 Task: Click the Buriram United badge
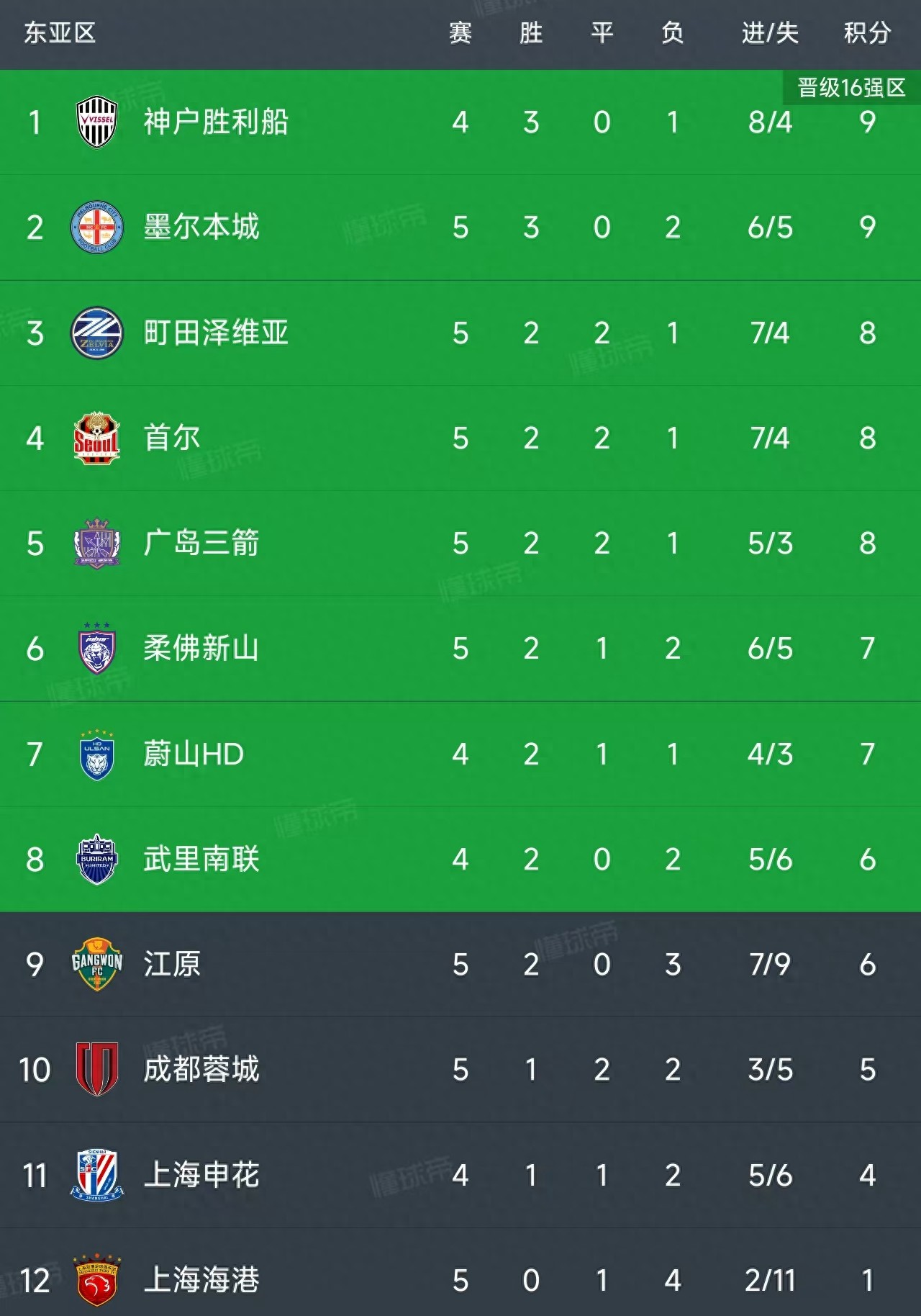[97, 860]
